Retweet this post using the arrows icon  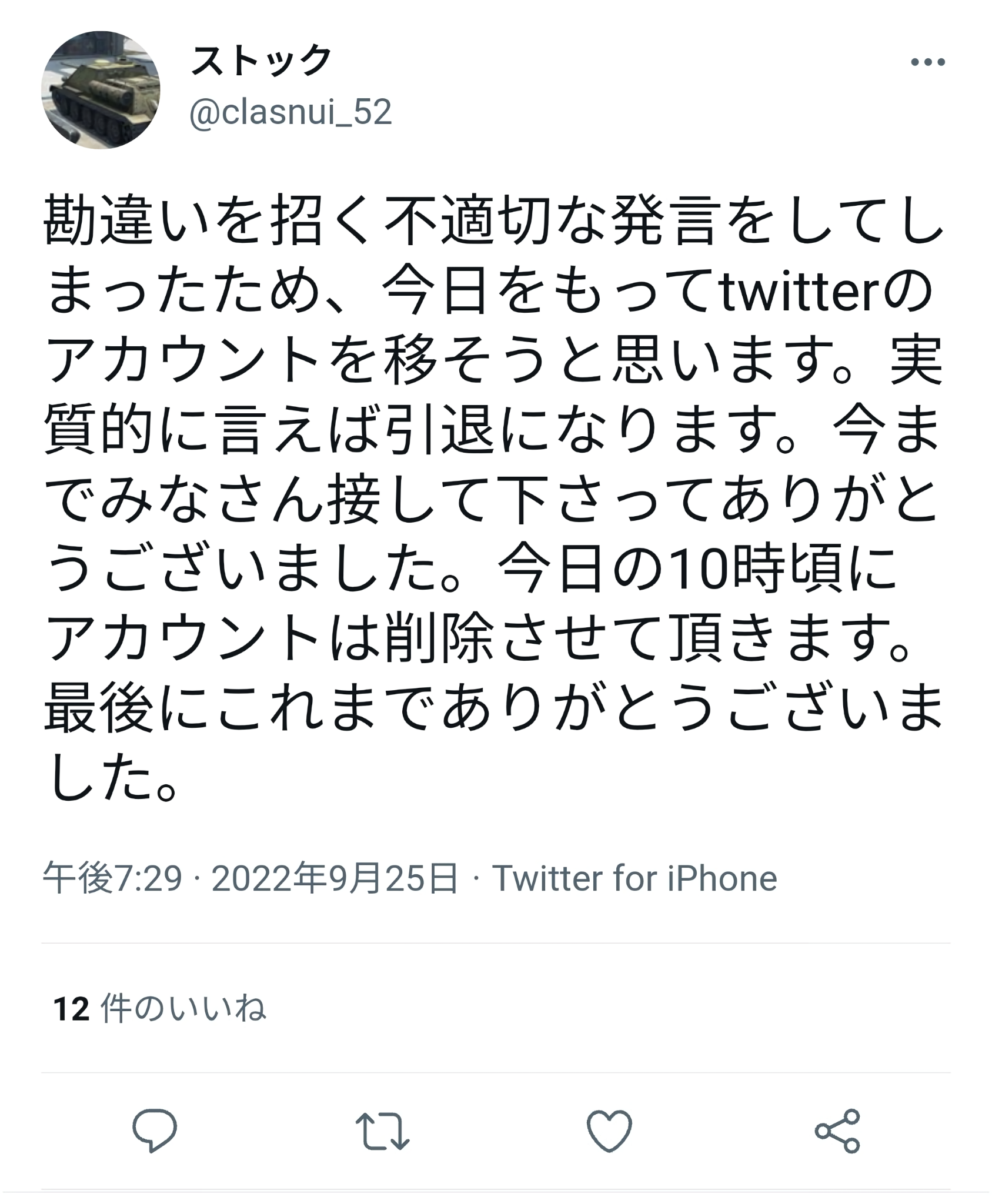coord(382,1130)
